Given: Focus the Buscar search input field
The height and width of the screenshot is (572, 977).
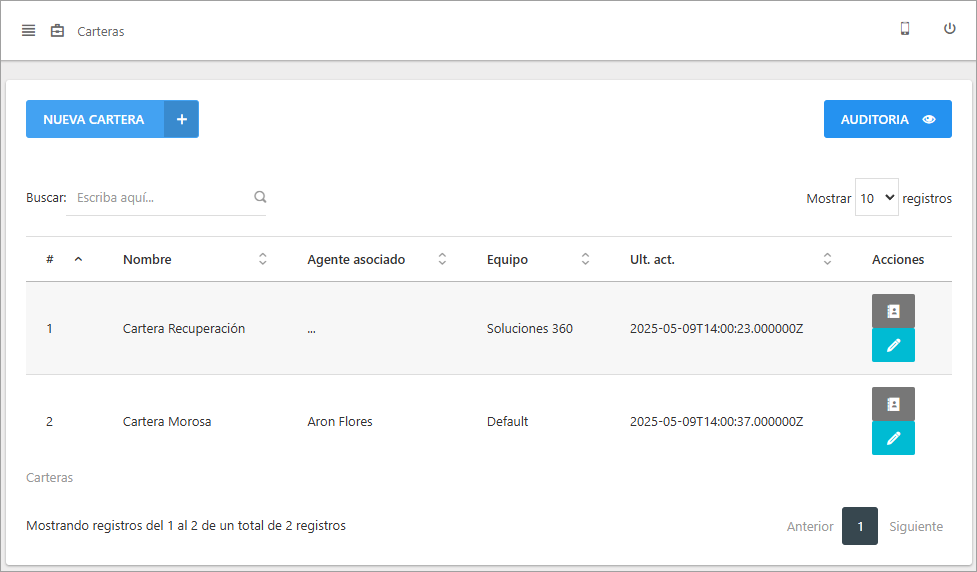Looking at the screenshot, I should (160, 198).
